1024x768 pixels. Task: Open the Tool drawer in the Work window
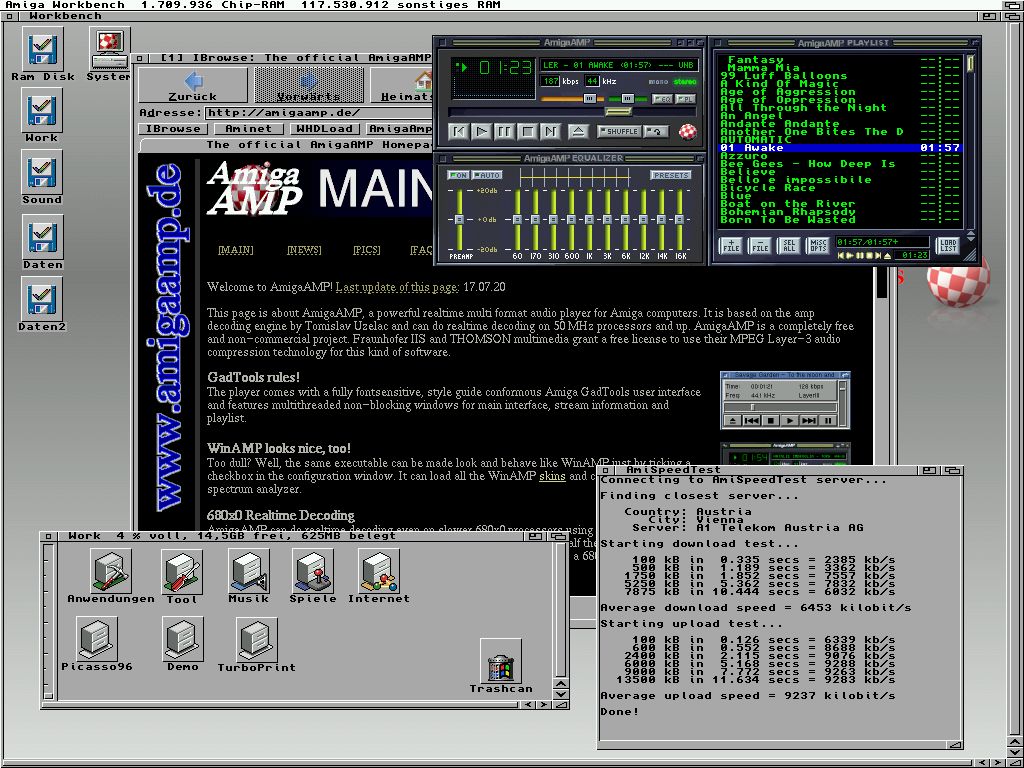click(x=182, y=572)
